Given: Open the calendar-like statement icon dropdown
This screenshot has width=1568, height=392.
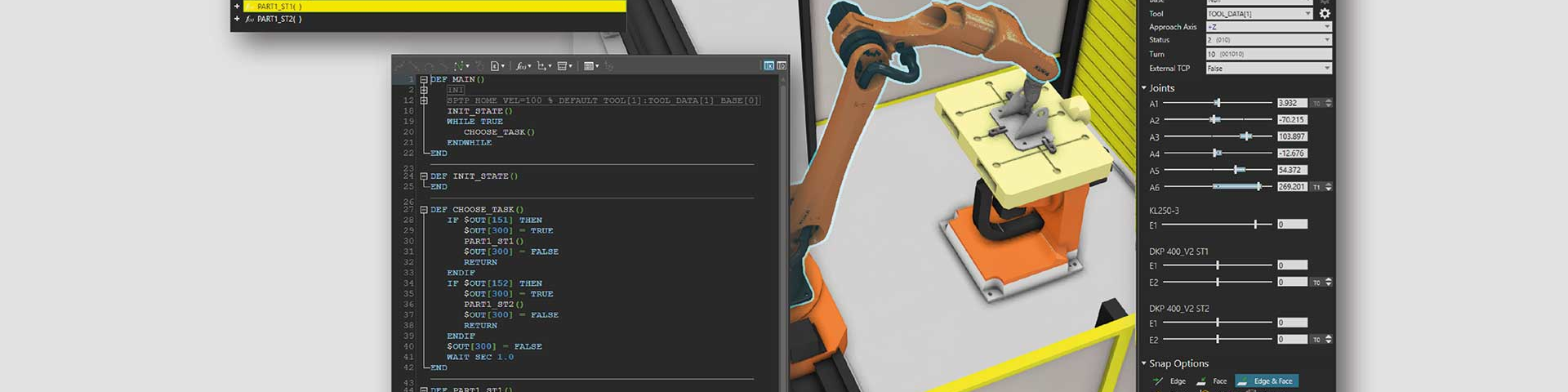Looking at the screenshot, I should [564, 66].
